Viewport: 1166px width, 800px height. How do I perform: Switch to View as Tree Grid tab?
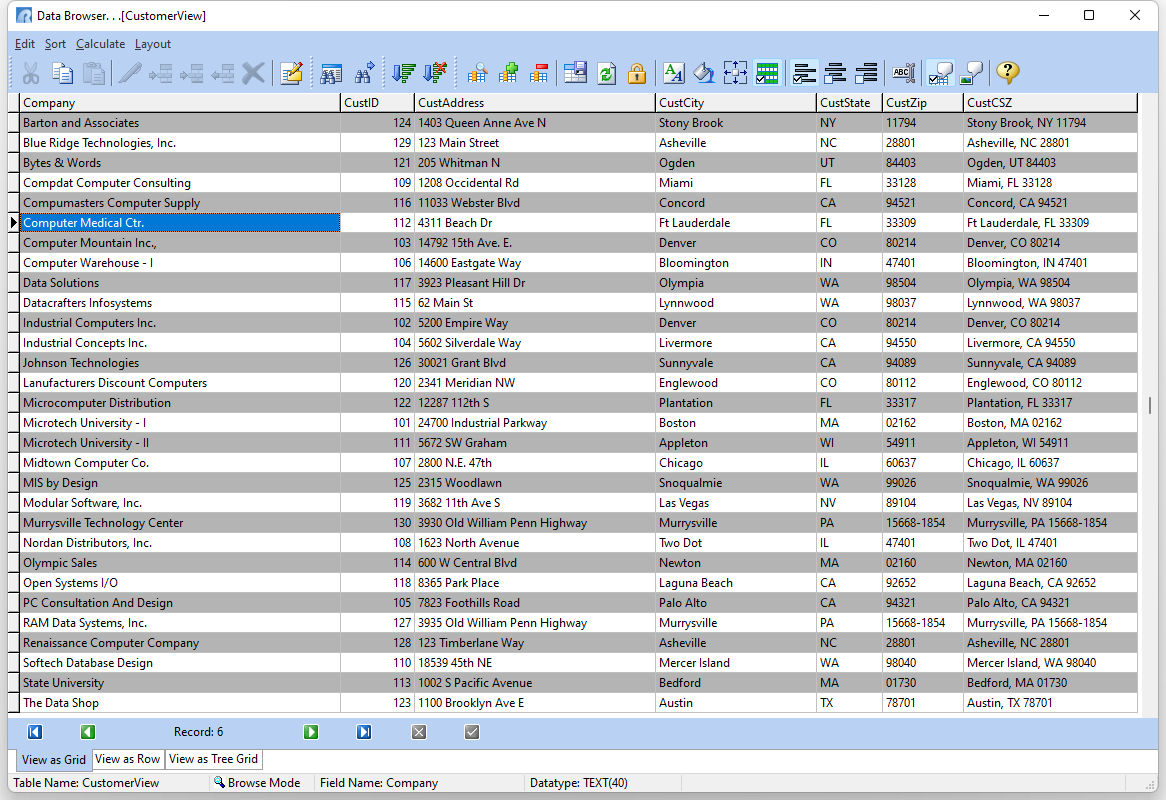(213, 759)
